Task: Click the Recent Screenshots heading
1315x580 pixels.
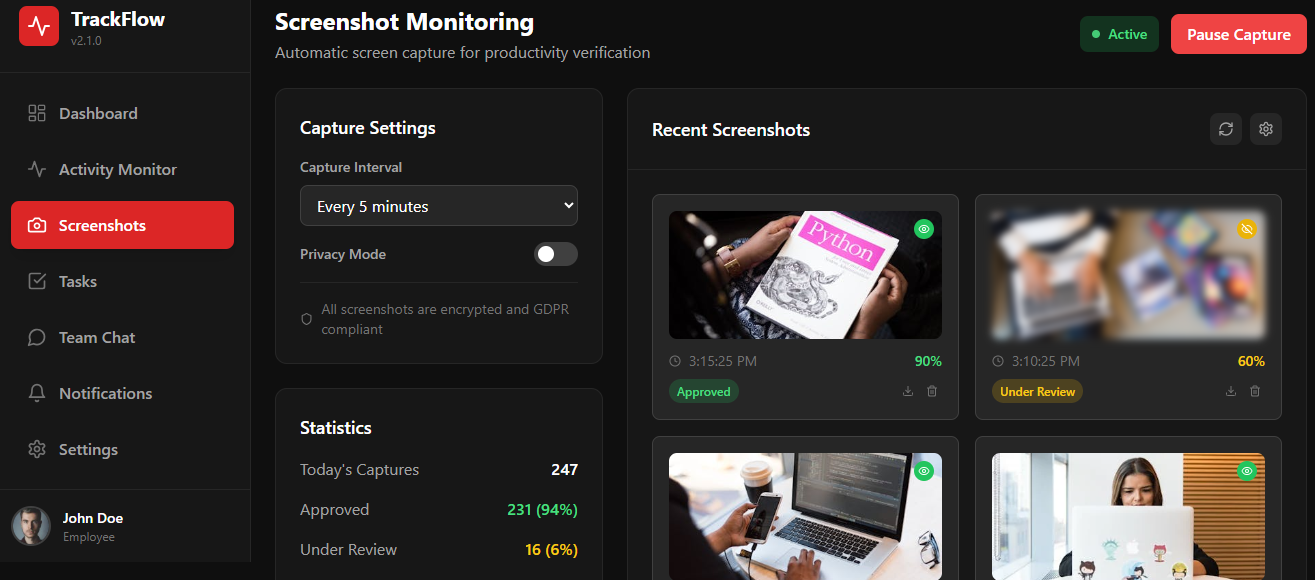Action: click(731, 129)
